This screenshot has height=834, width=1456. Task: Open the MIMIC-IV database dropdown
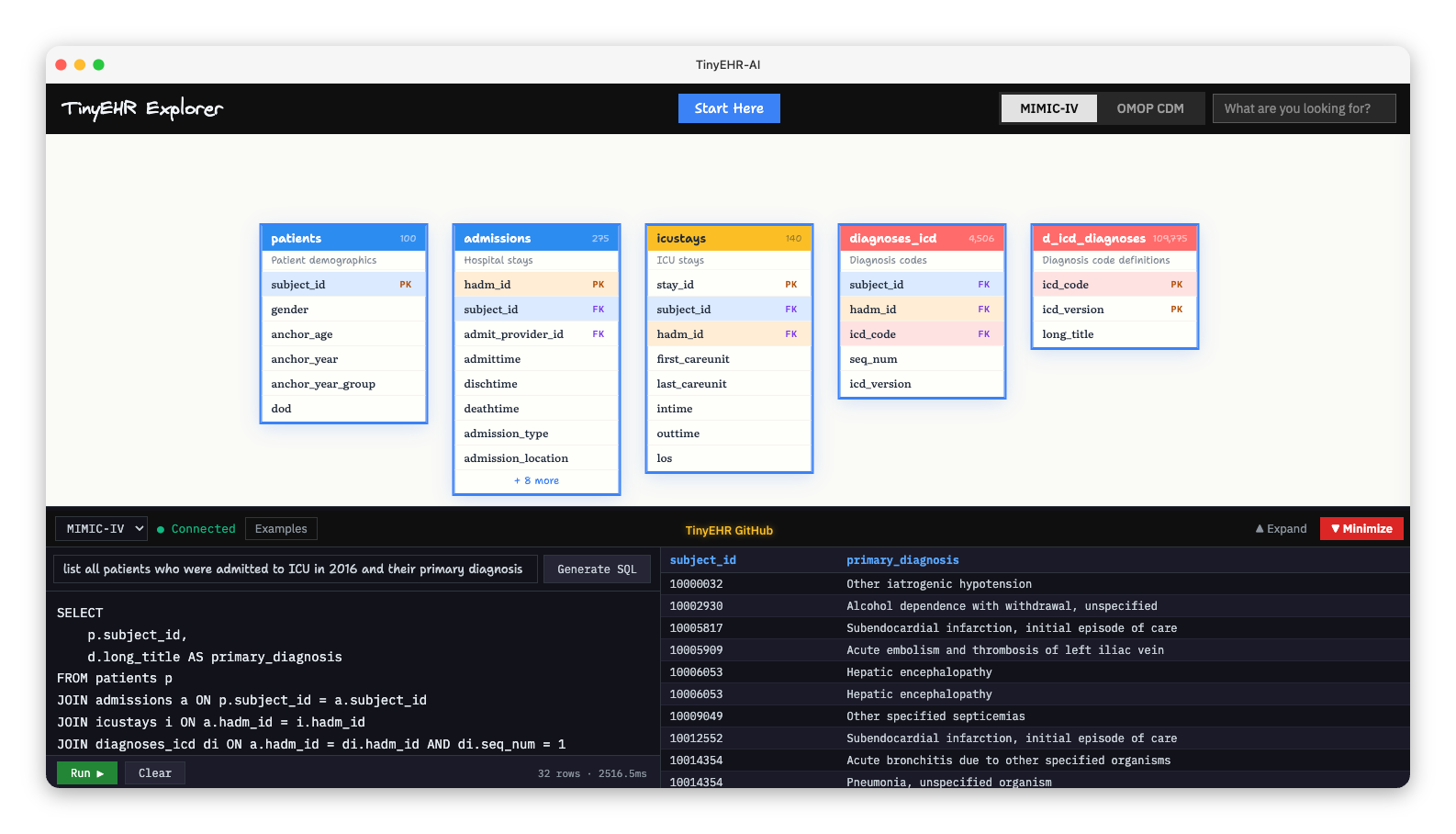(x=101, y=529)
